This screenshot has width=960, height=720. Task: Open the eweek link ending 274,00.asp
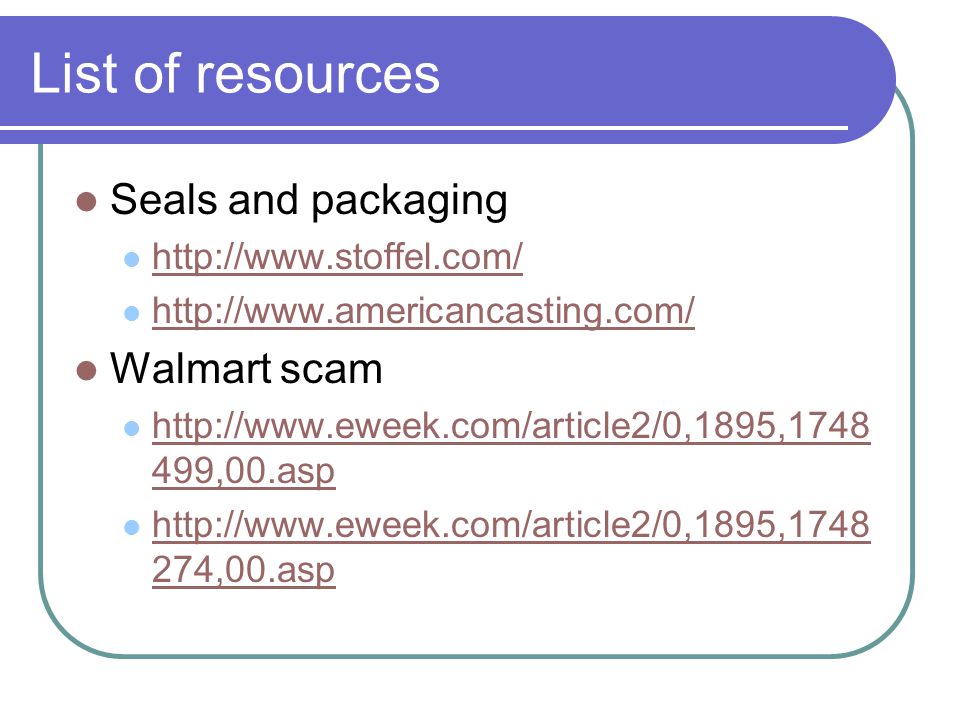point(511,547)
